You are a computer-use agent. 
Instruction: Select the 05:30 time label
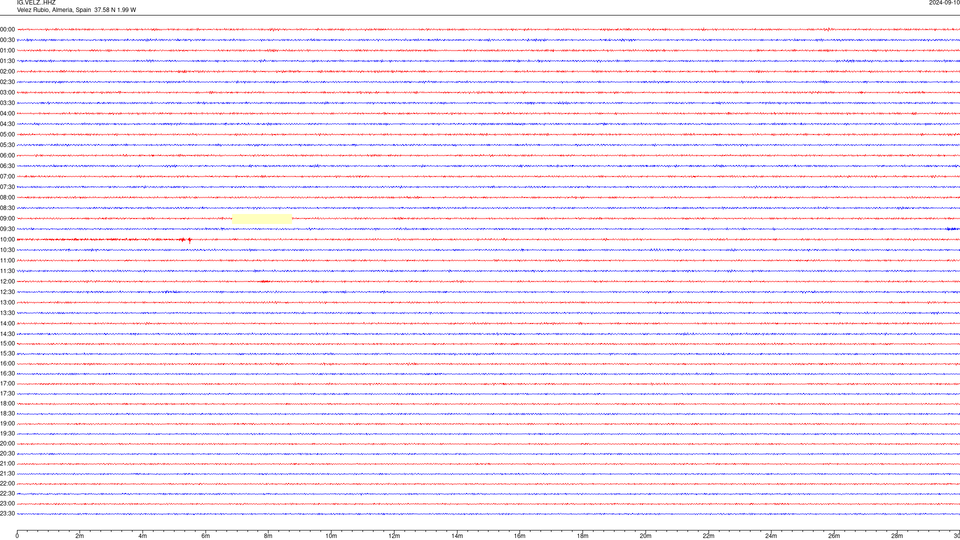pos(7,145)
